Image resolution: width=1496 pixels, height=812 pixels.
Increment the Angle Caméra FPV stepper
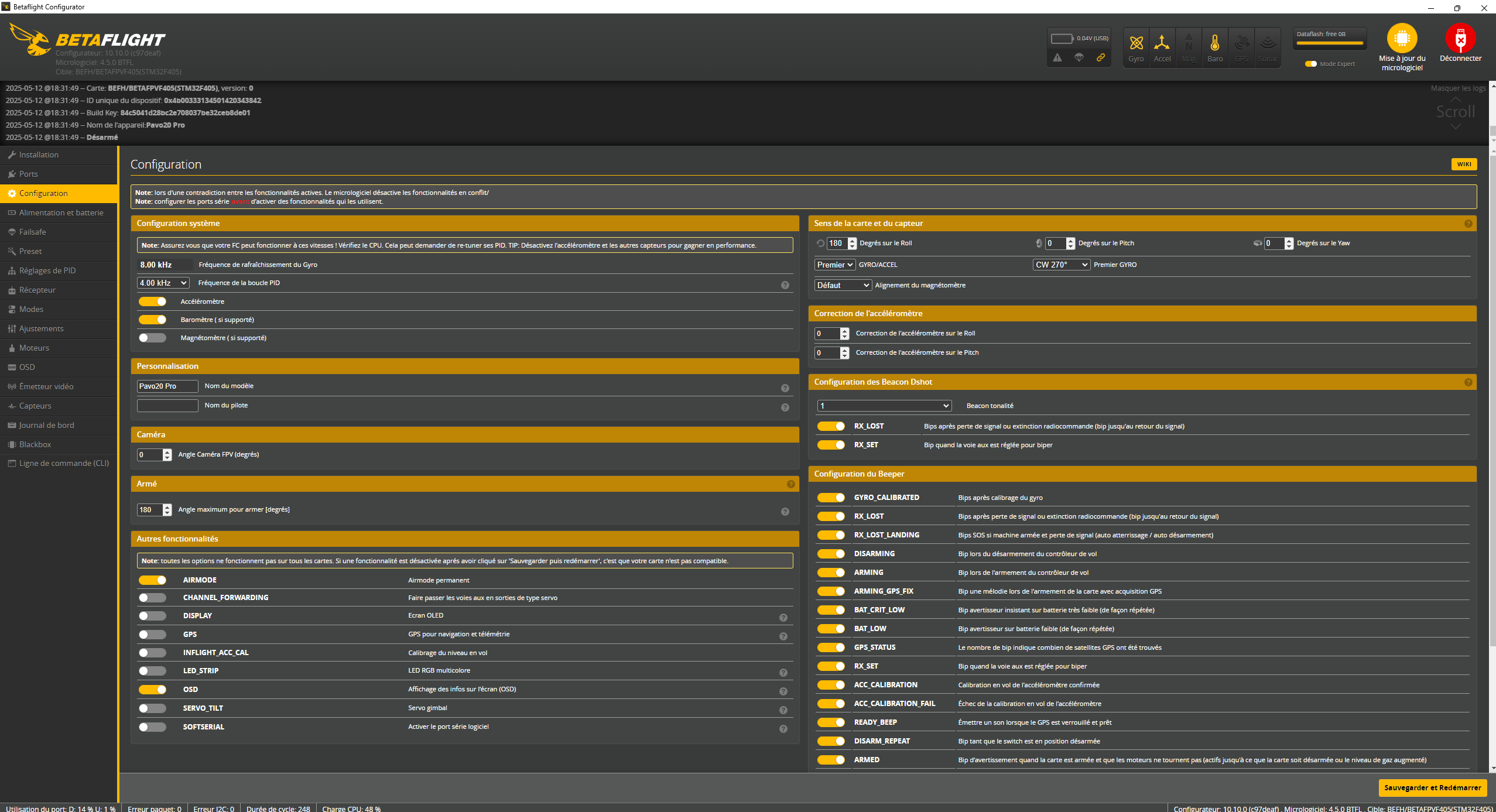click(x=167, y=451)
